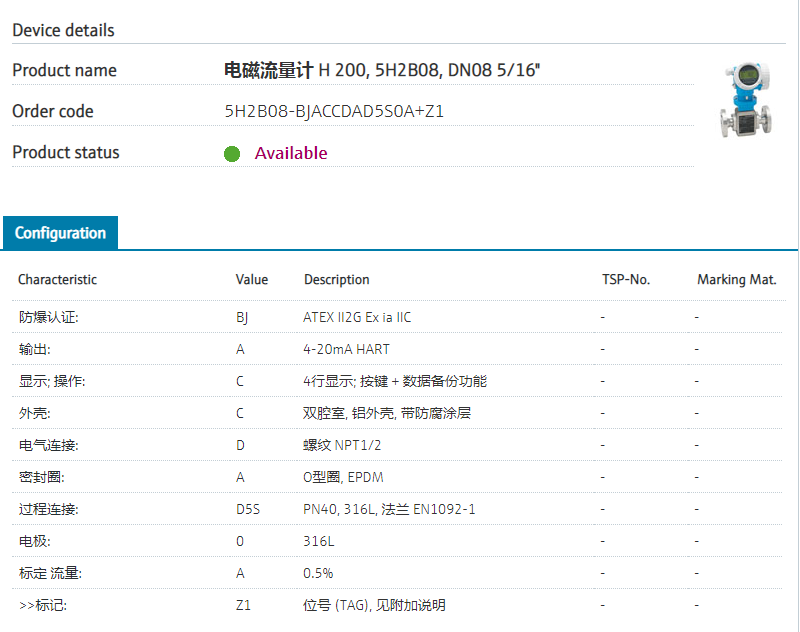This screenshot has height=632, width=800.
Task: Click the Description column header
Action: click(x=337, y=280)
